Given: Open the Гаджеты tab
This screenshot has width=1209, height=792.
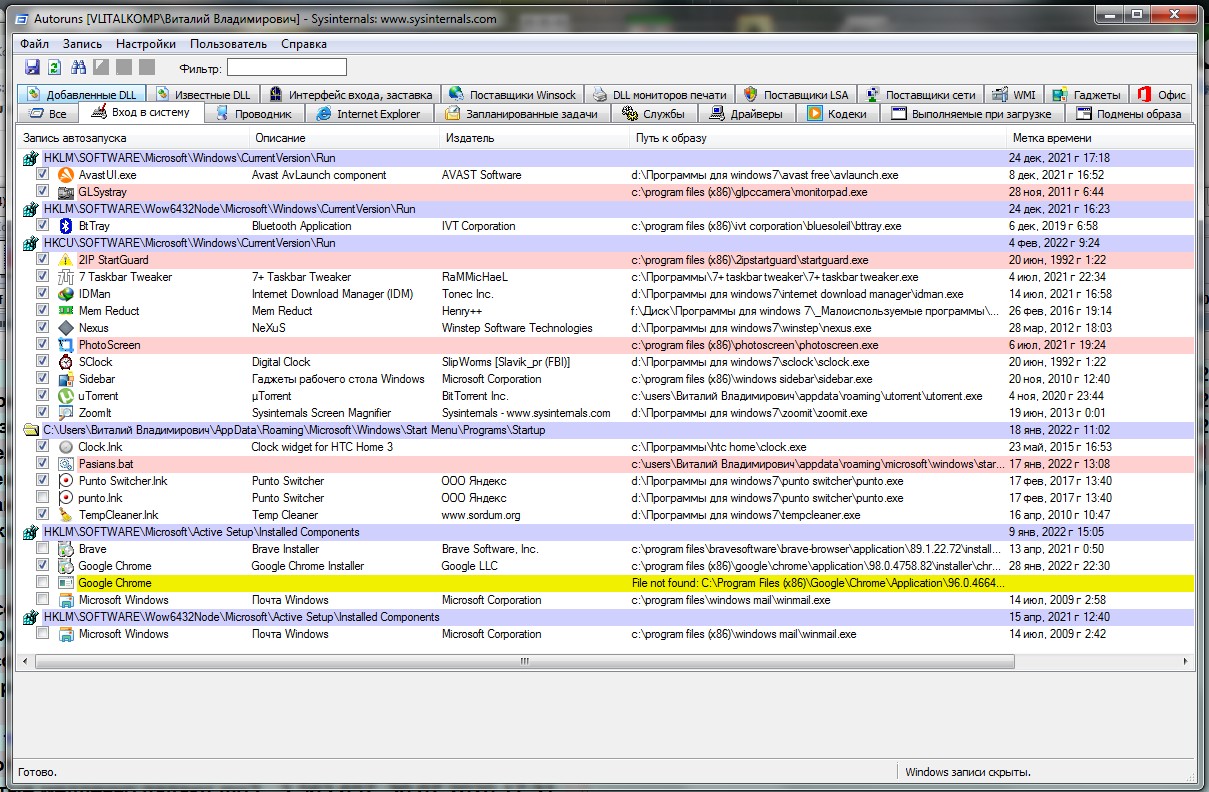Looking at the screenshot, I should click(x=1087, y=95).
